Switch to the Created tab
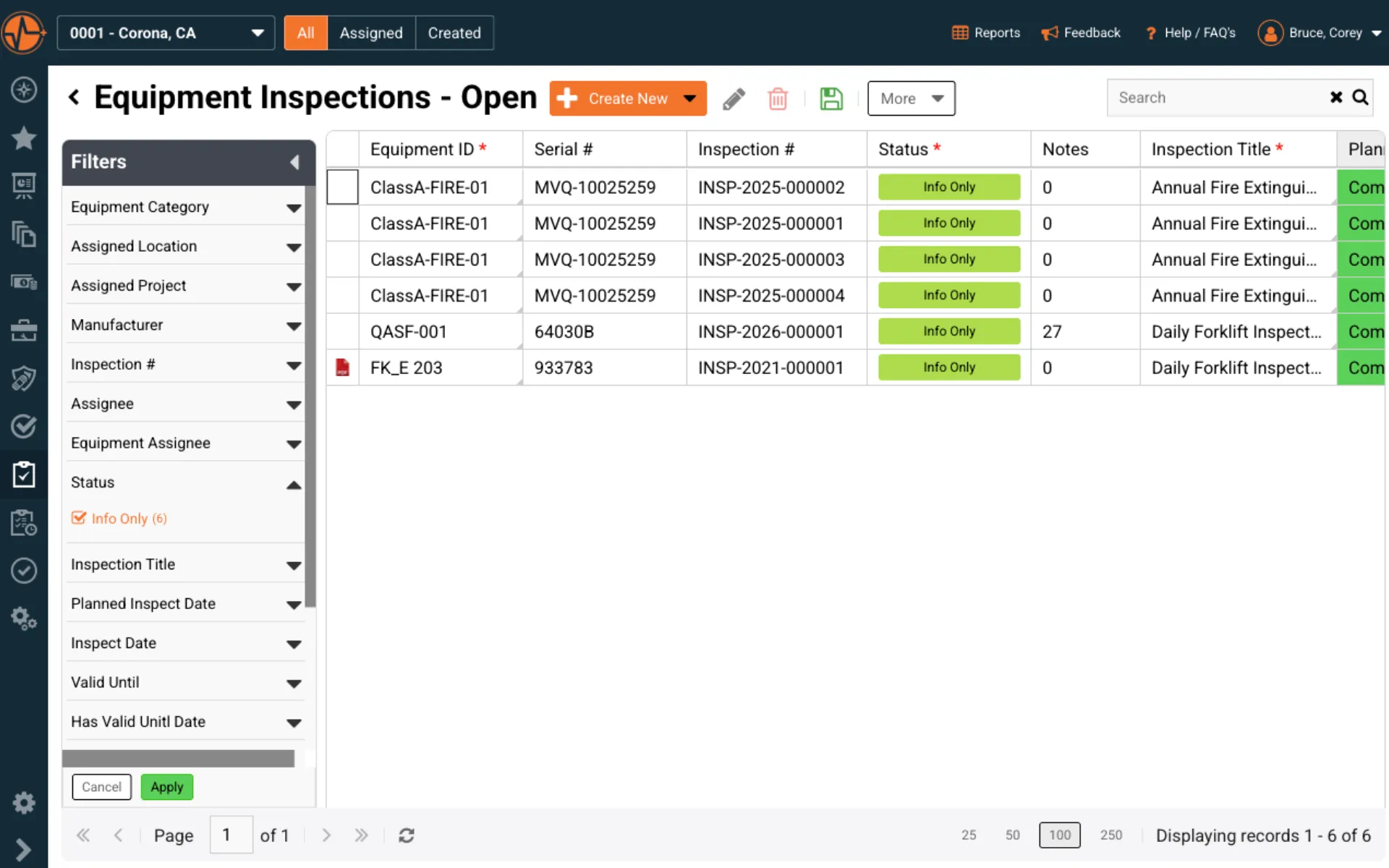Viewport: 1389px width, 868px height. 454,33
